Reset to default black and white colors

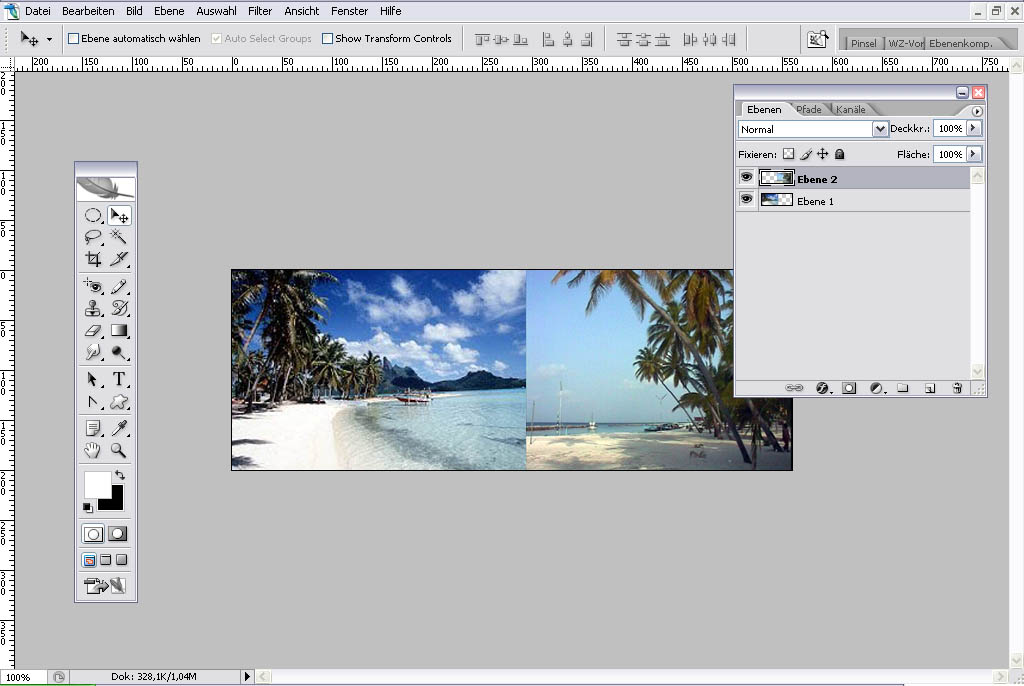[88, 507]
